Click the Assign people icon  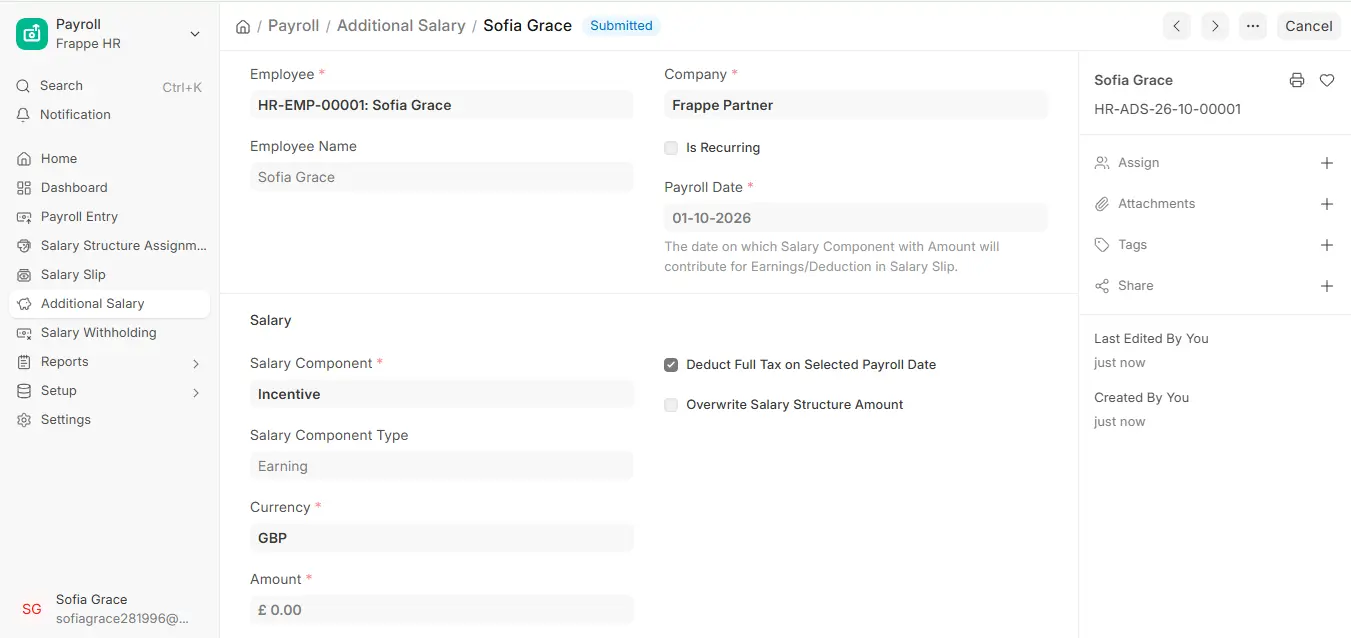1102,163
